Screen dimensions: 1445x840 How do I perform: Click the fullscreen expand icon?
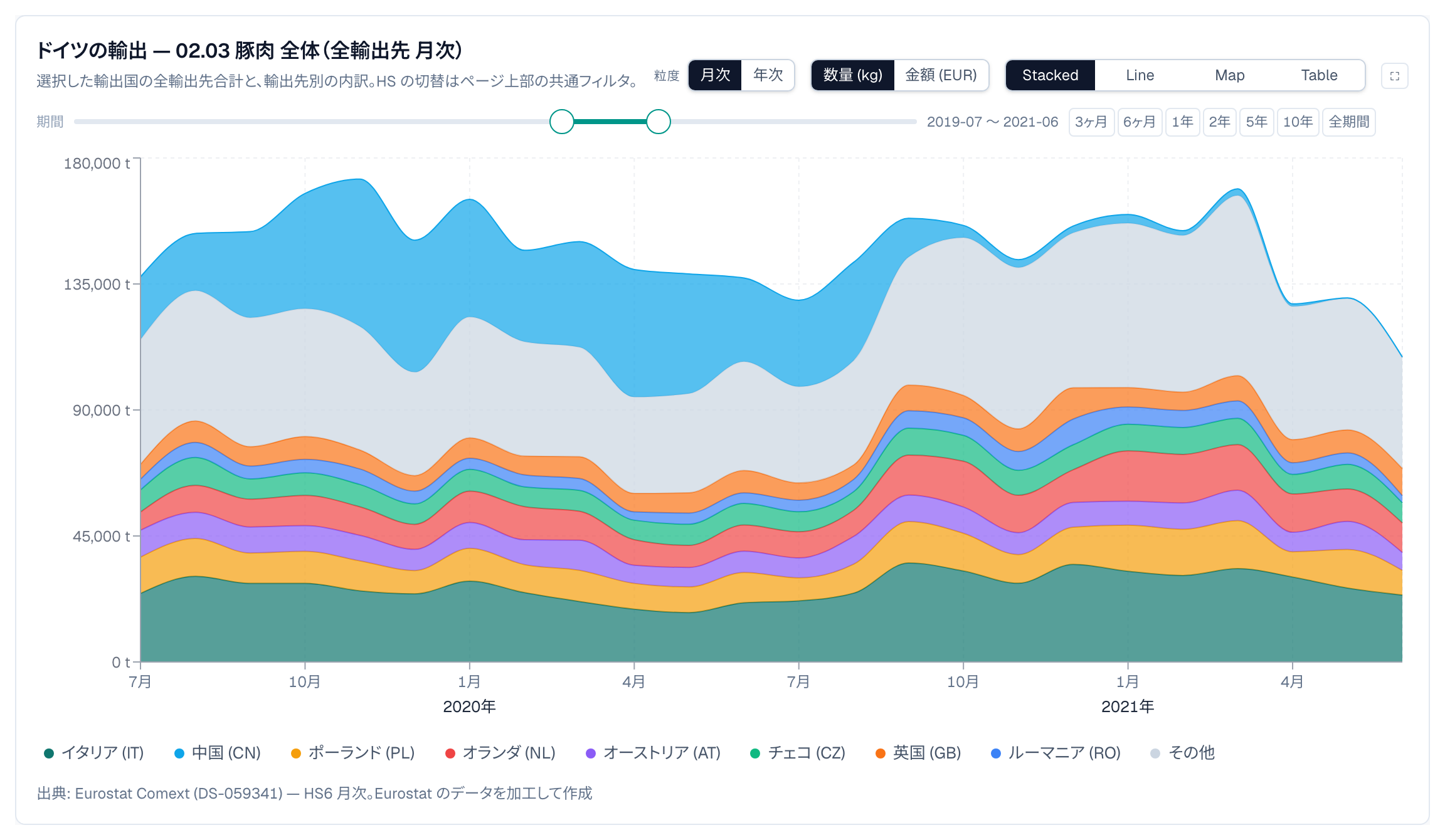(x=1394, y=76)
